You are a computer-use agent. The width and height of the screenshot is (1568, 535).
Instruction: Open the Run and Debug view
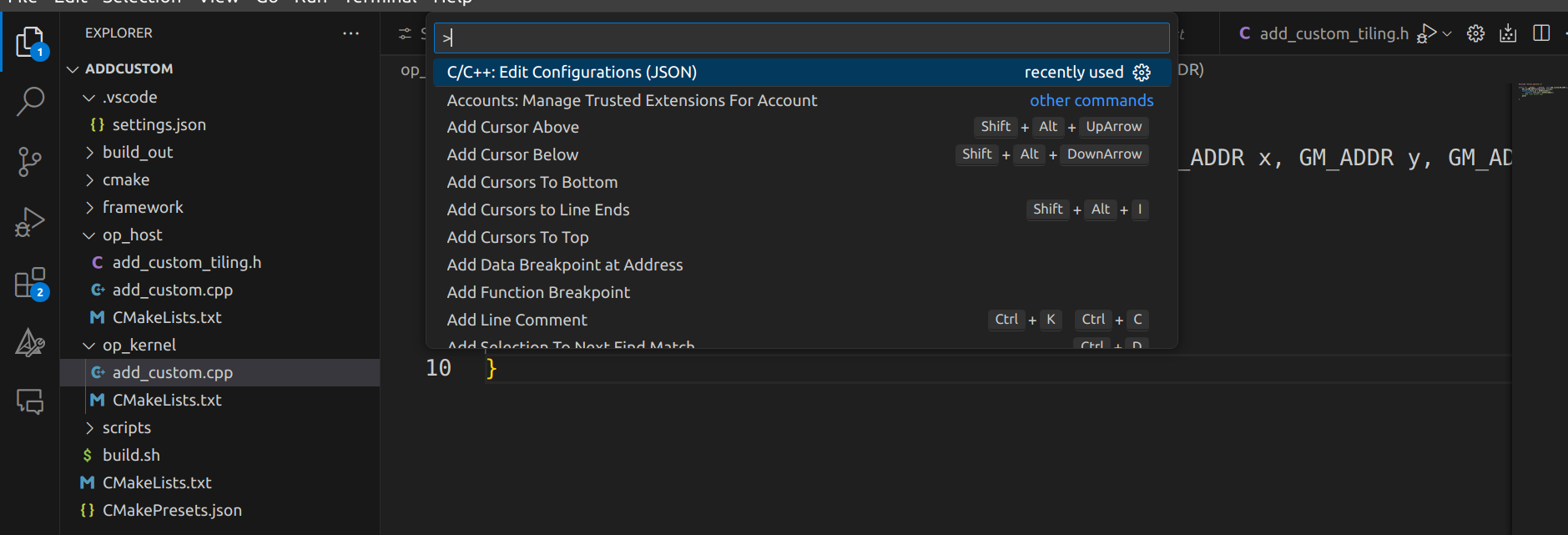(x=30, y=222)
